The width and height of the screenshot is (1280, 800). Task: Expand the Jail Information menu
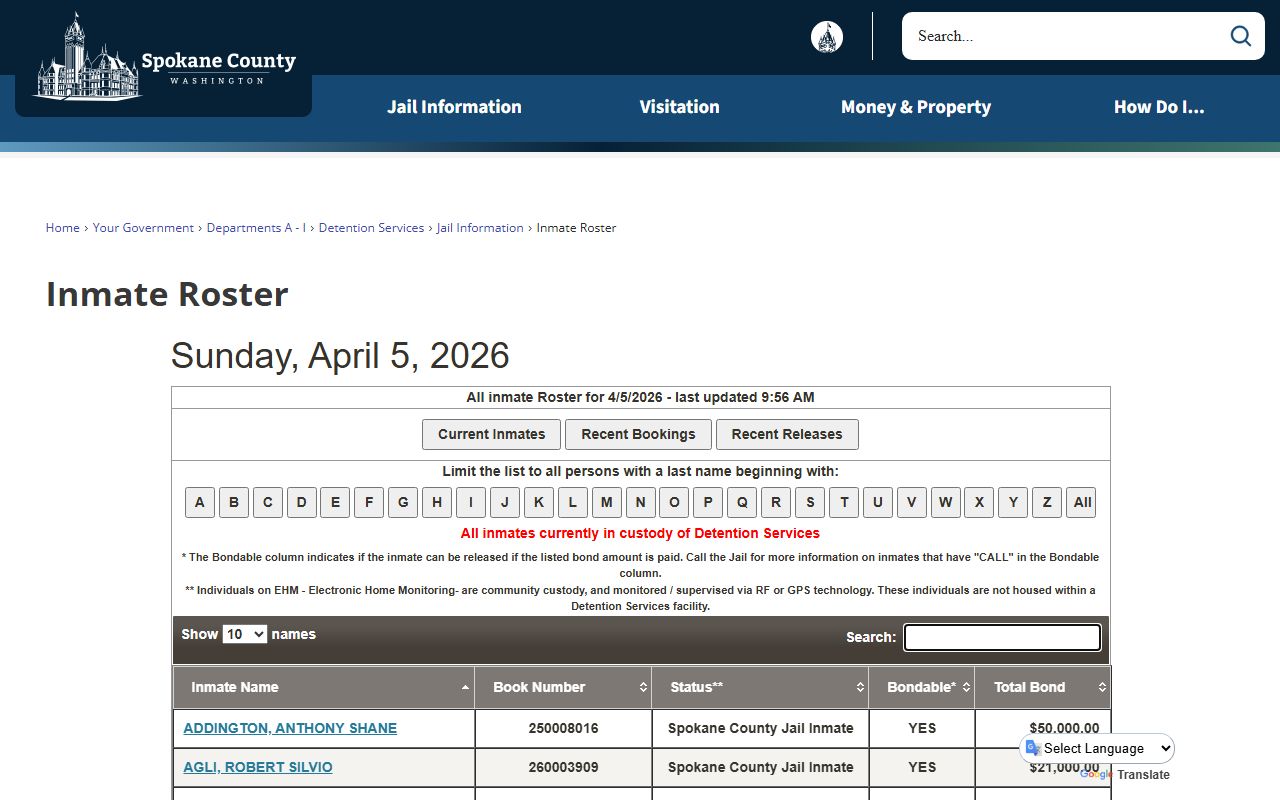tap(454, 107)
